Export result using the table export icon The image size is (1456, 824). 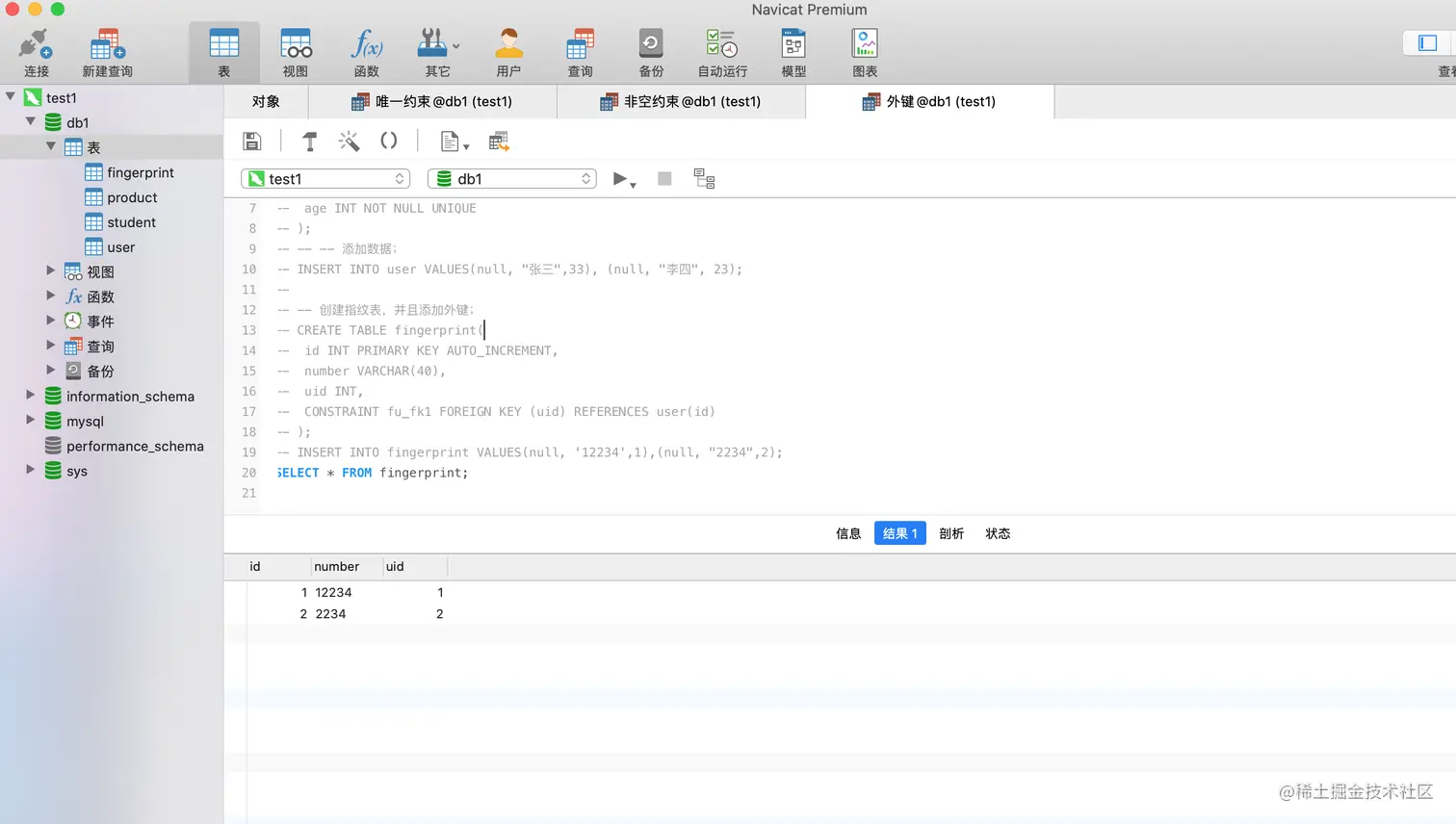pos(498,142)
